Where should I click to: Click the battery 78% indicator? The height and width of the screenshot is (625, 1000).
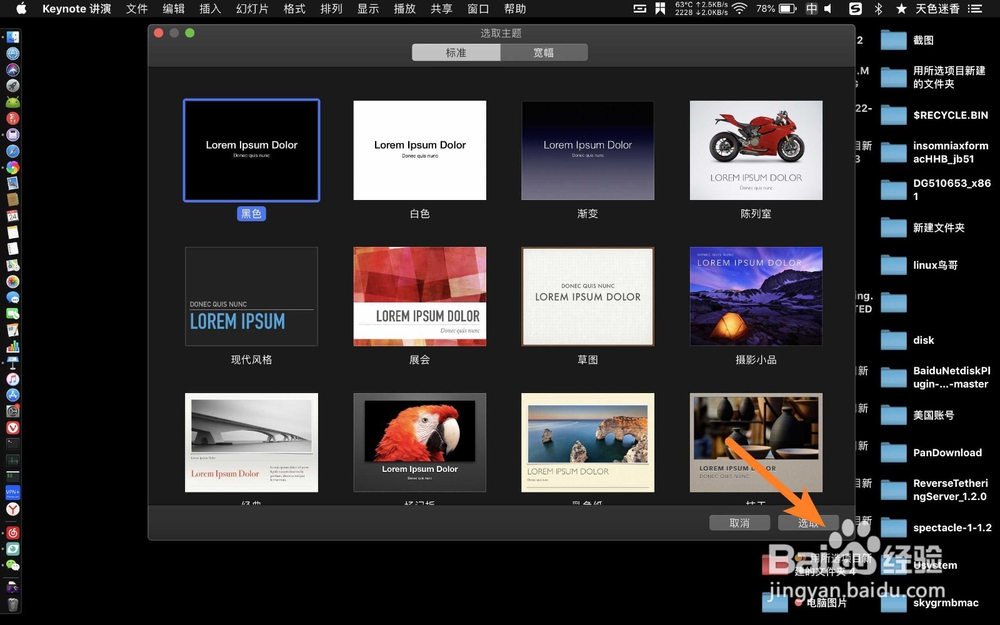point(776,8)
